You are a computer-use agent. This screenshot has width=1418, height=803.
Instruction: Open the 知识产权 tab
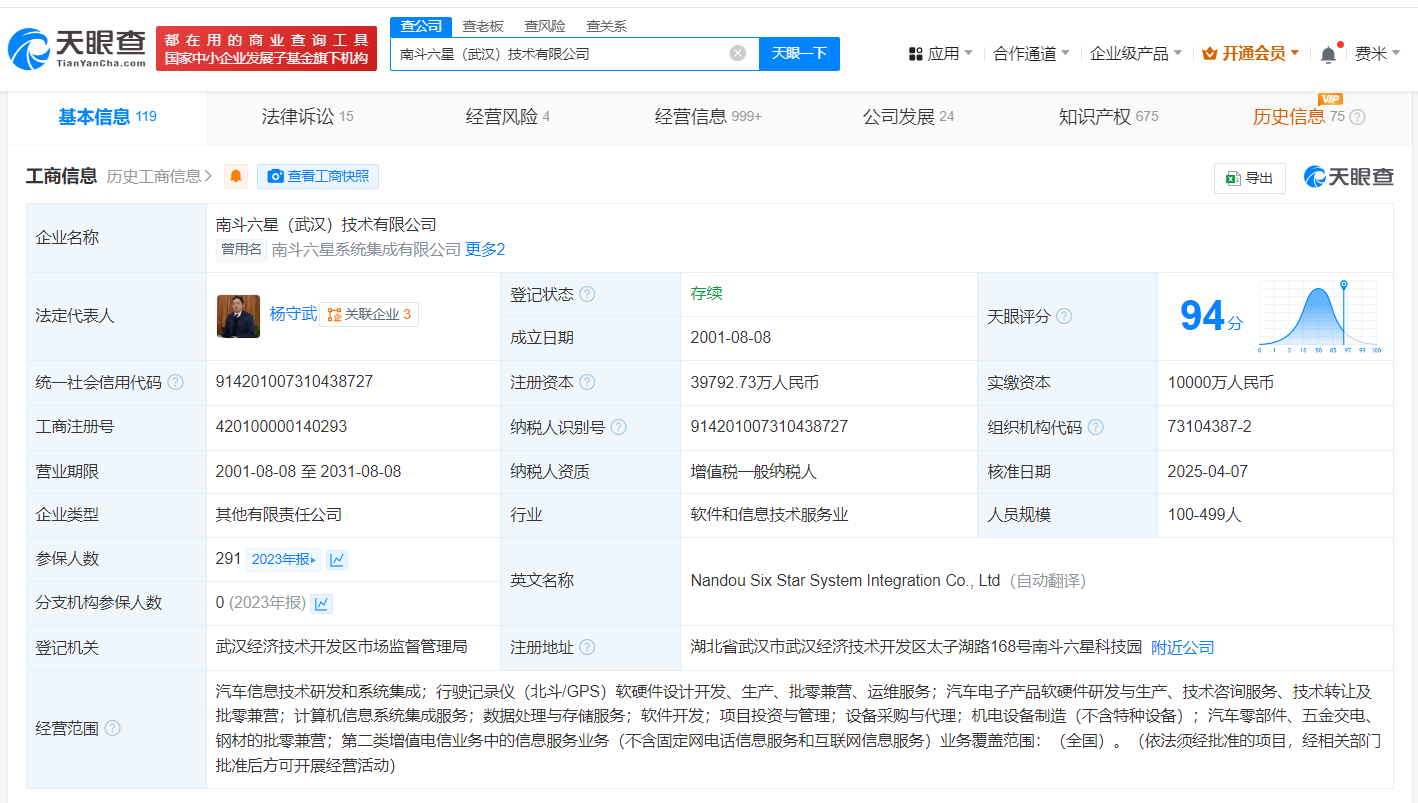click(x=1107, y=117)
